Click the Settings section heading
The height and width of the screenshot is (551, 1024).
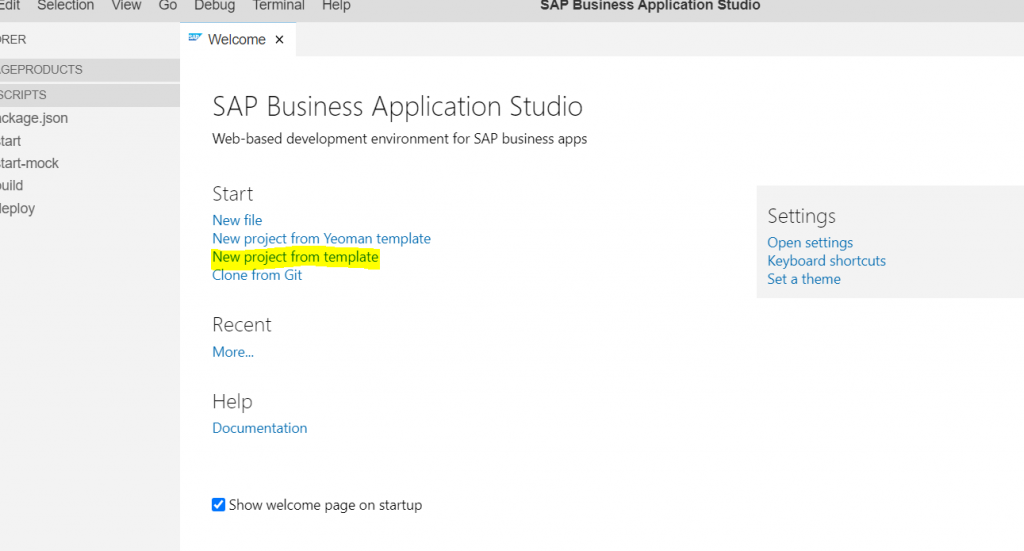pyautogui.click(x=801, y=216)
